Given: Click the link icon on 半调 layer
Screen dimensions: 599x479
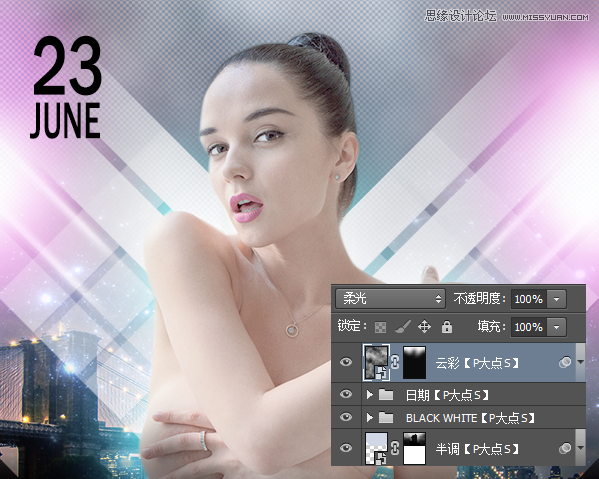Looking at the screenshot, I should point(396,448).
